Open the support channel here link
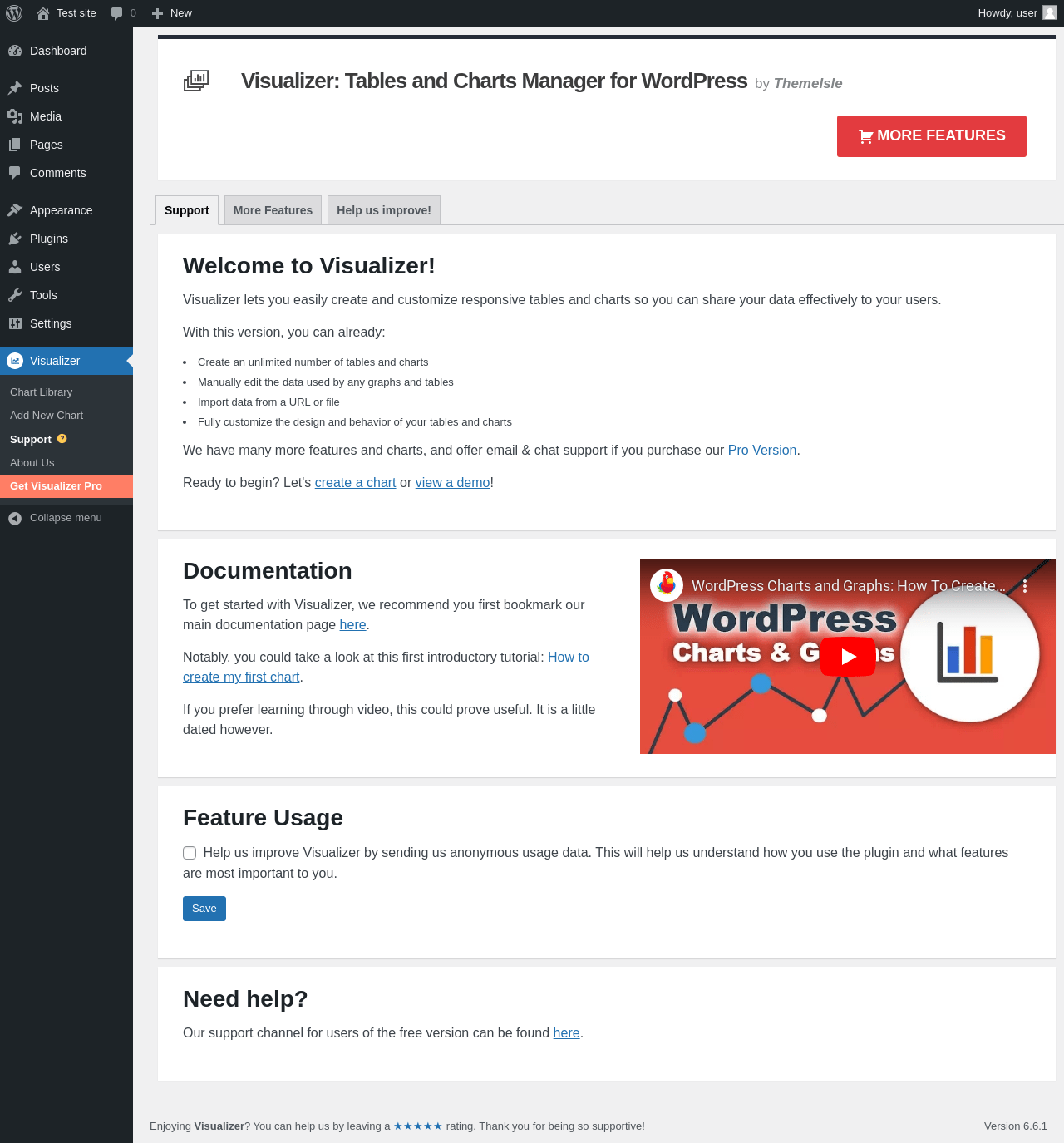Image resolution: width=1064 pixels, height=1143 pixels. pos(567,1032)
